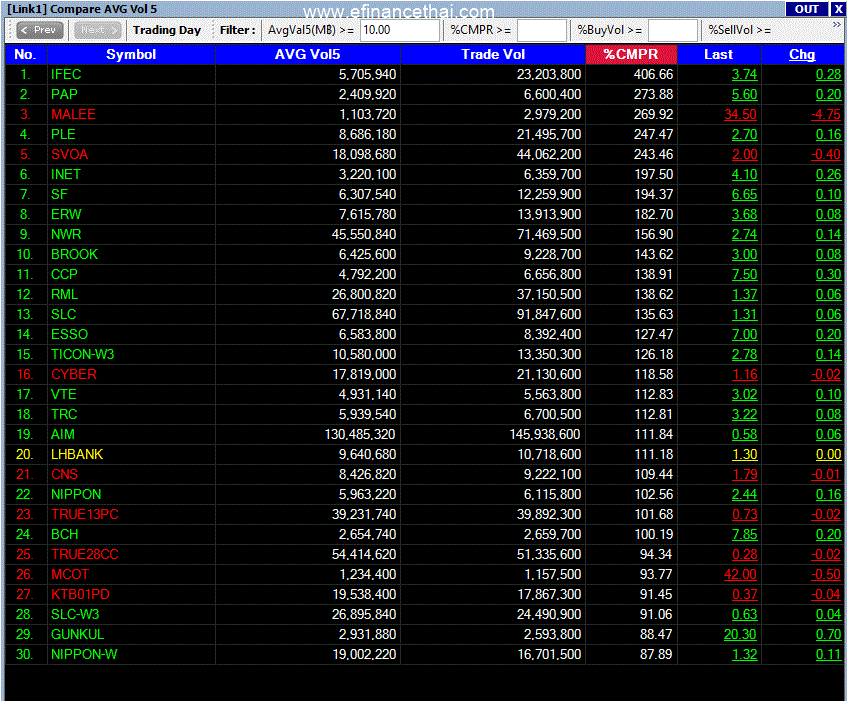Image resolution: width=847 pixels, height=701 pixels.
Task: Select SLC-W3 symbol
Action: [x=75, y=614]
